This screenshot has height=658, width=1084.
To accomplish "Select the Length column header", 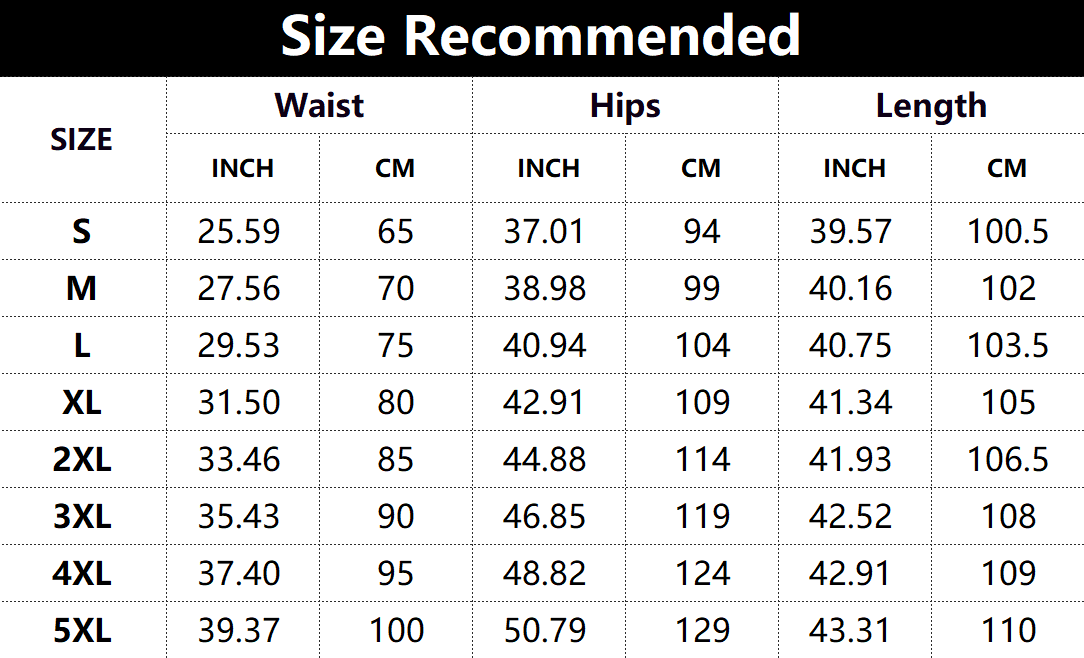I will (931, 105).
